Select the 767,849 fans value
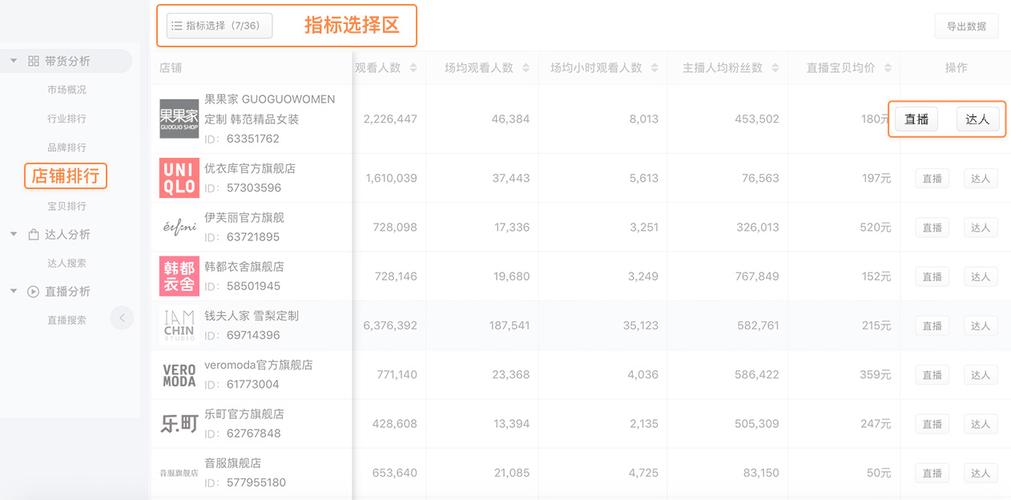The image size is (1011, 500). pos(757,276)
